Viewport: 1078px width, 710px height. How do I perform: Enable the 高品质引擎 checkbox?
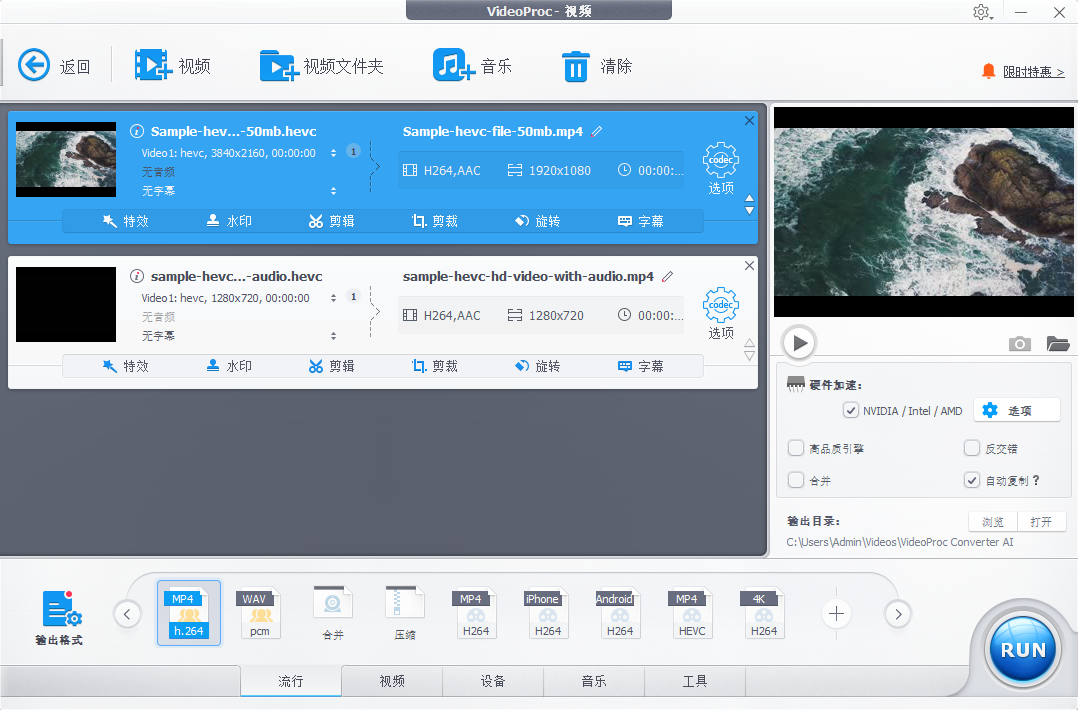pyautogui.click(x=797, y=448)
